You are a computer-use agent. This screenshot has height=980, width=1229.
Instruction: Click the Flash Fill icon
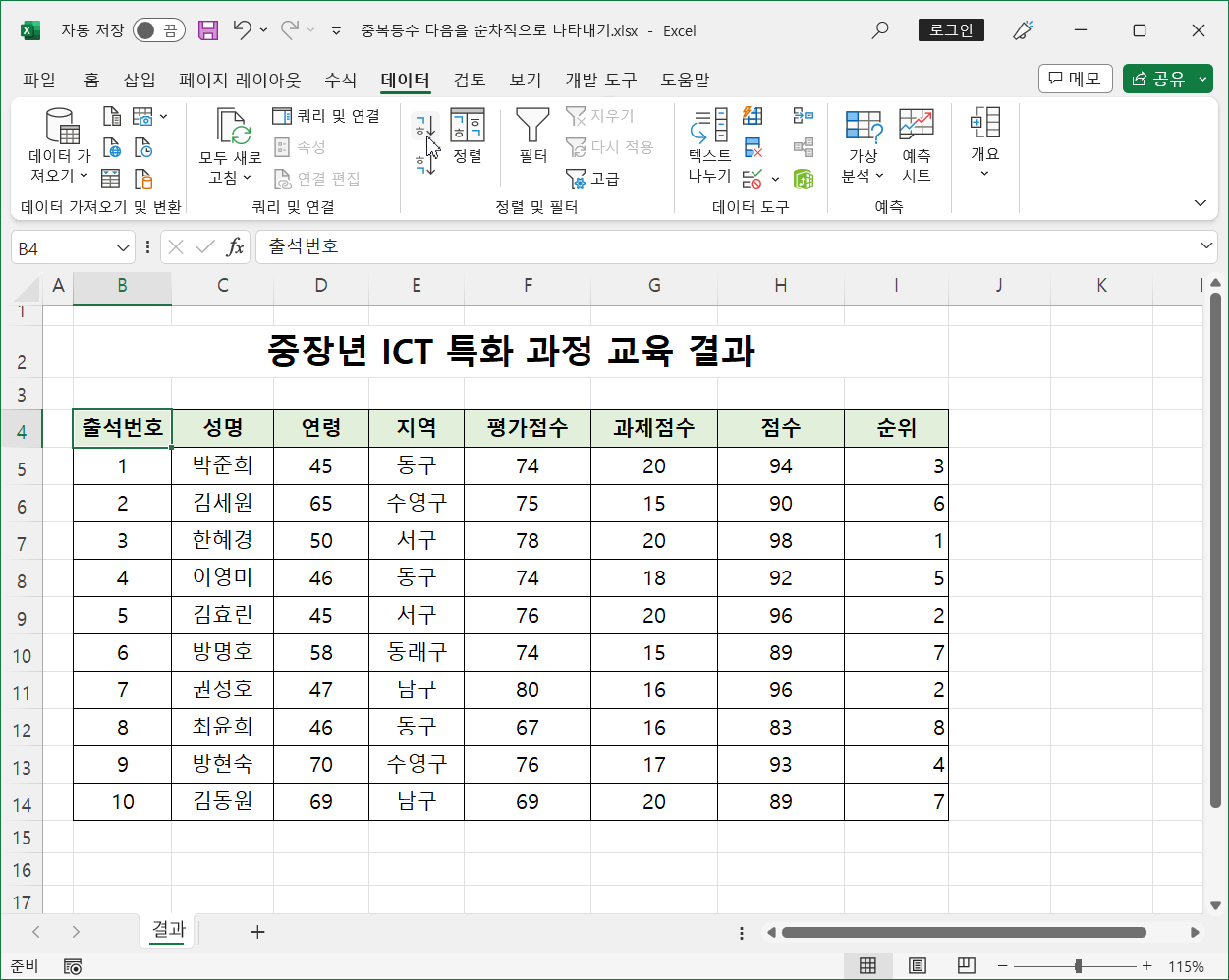[x=753, y=116]
